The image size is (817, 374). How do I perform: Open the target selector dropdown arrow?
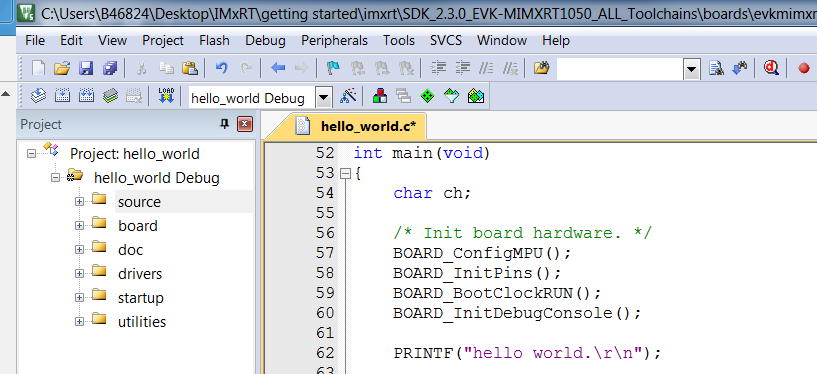click(x=324, y=97)
